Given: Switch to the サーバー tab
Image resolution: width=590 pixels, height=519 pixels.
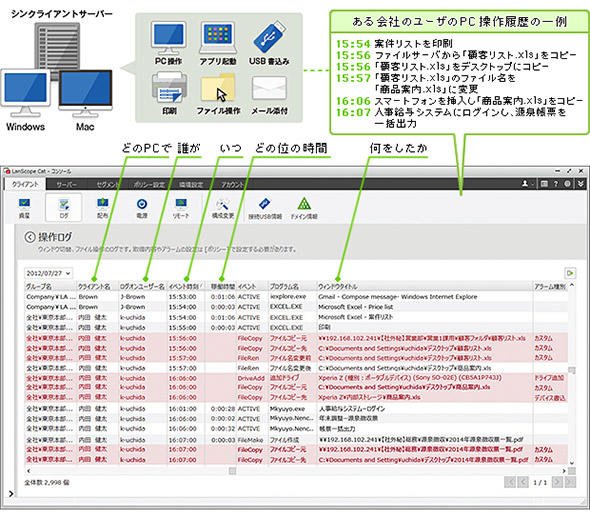Looking at the screenshot, I should pos(67,185).
